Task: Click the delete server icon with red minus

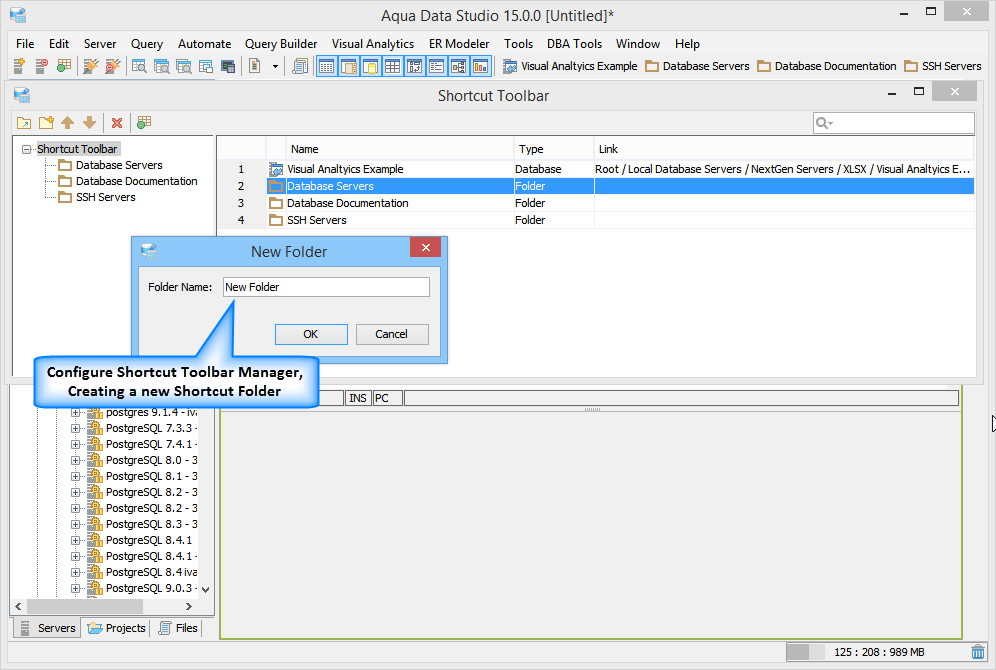Action: (41, 65)
